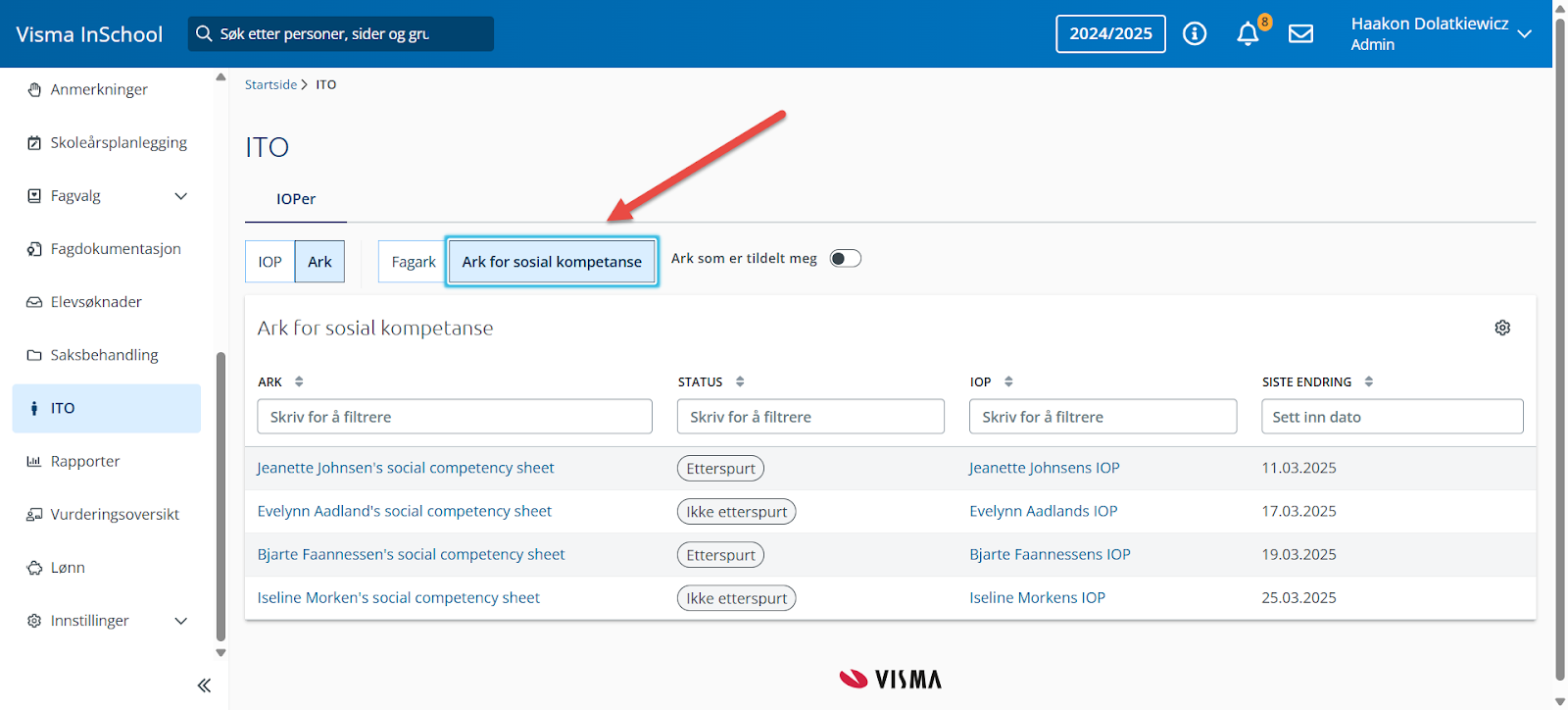Click the IOP column filter field
Image resolution: width=1568 pixels, height=710 pixels.
coord(1102,417)
